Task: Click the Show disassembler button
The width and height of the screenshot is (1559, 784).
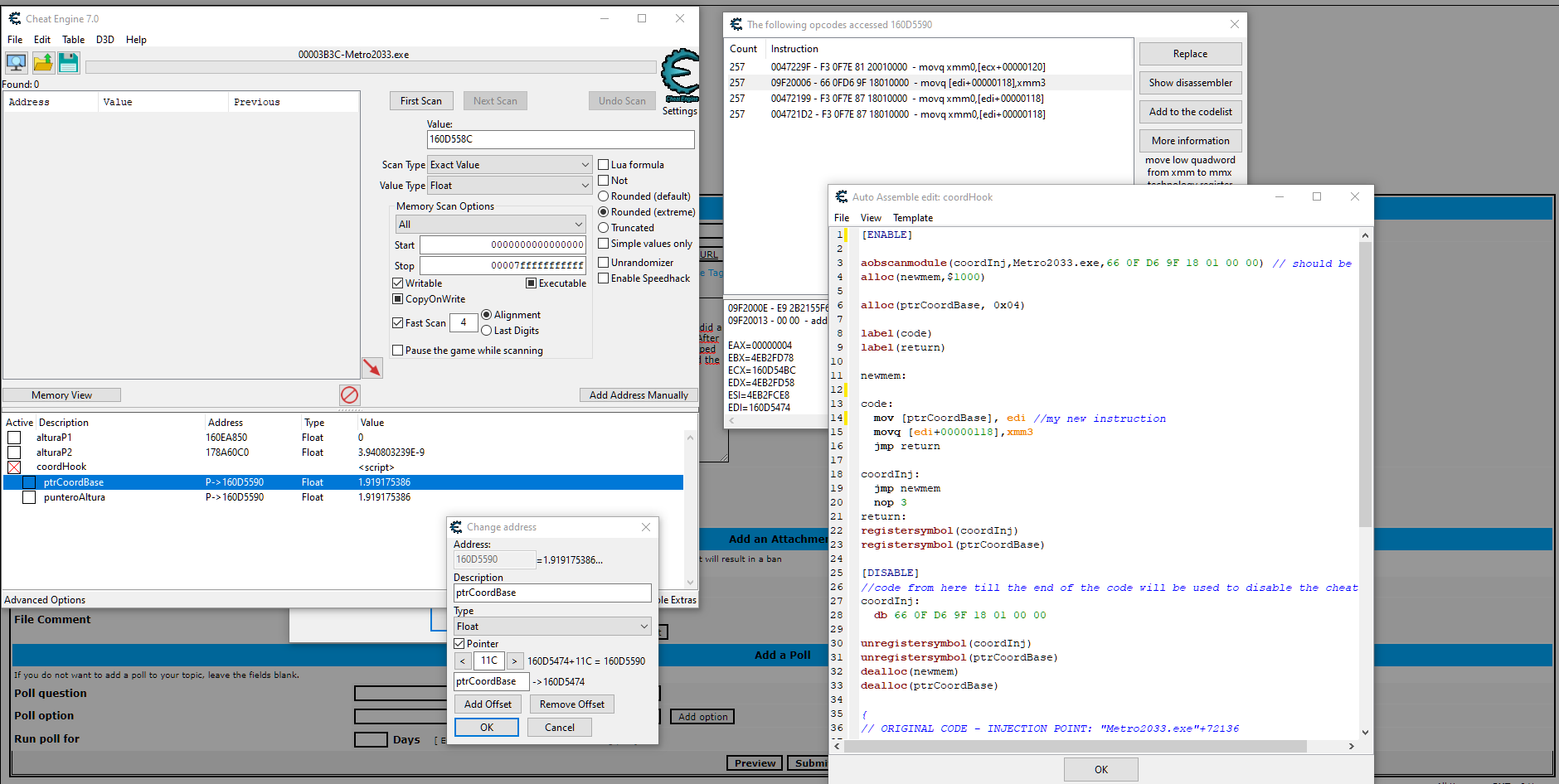Action: point(1190,83)
